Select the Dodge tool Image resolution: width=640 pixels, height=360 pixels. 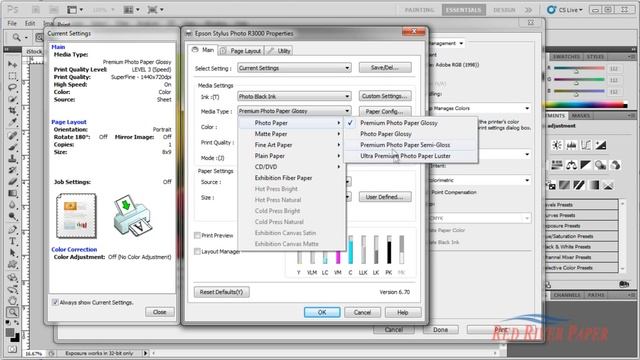tap(12, 216)
